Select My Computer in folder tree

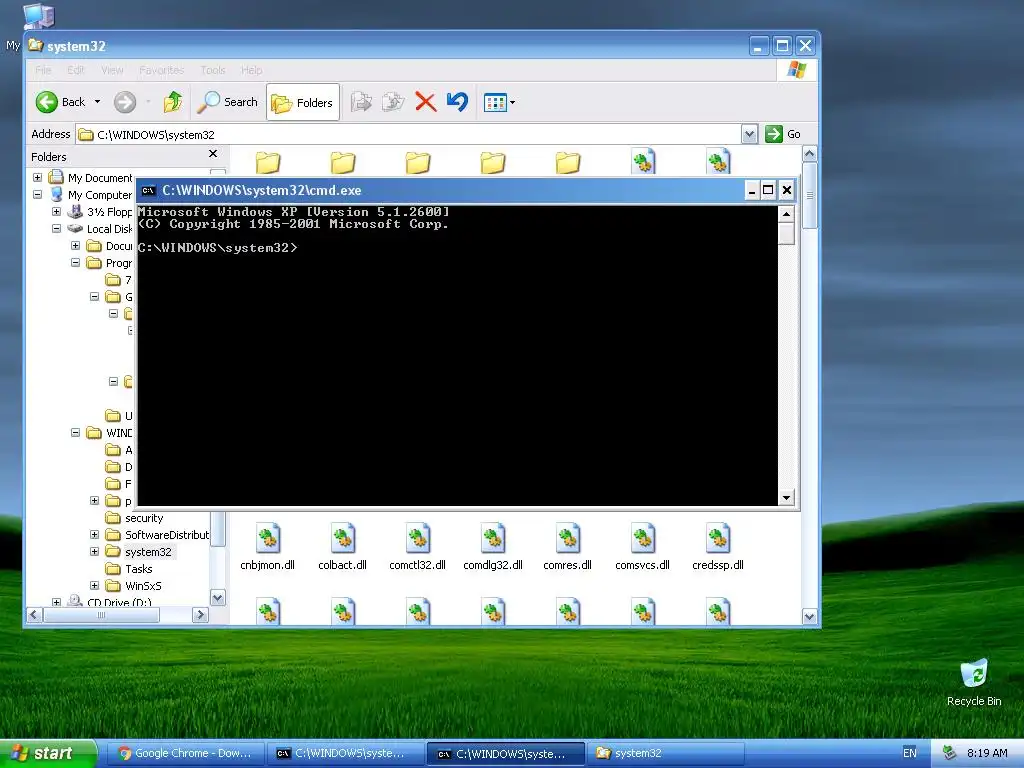pos(99,195)
